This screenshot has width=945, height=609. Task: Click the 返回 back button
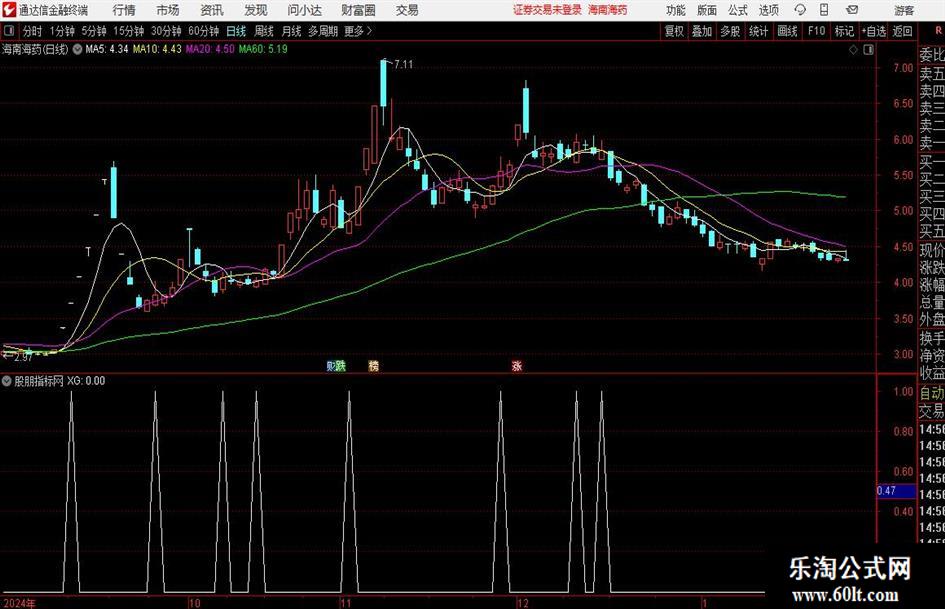902,31
